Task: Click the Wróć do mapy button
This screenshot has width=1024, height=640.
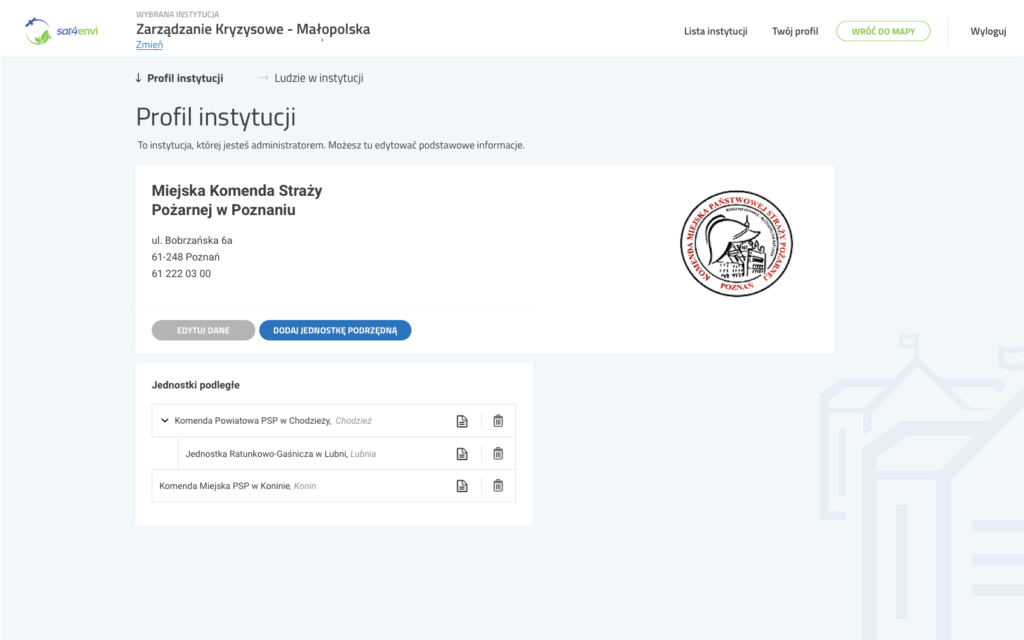Action: pyautogui.click(x=883, y=31)
